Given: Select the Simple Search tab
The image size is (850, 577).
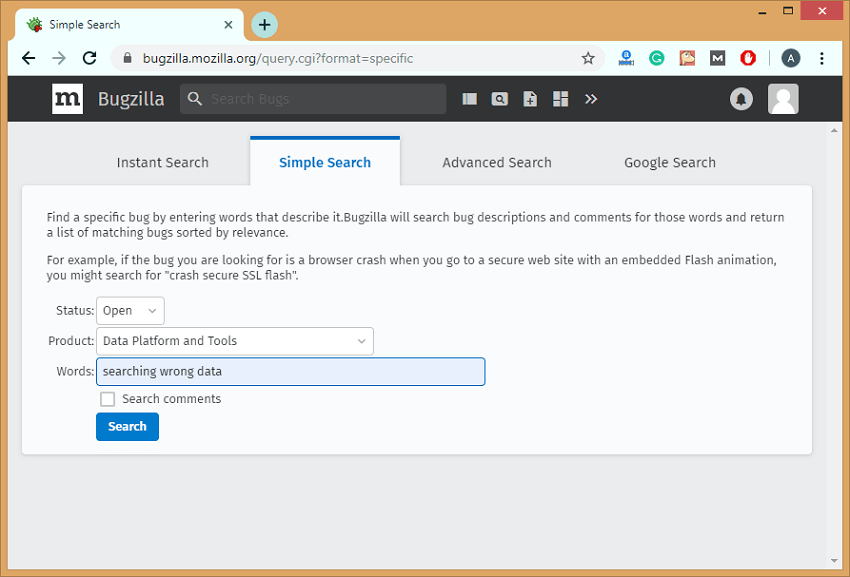Looking at the screenshot, I should point(325,163).
